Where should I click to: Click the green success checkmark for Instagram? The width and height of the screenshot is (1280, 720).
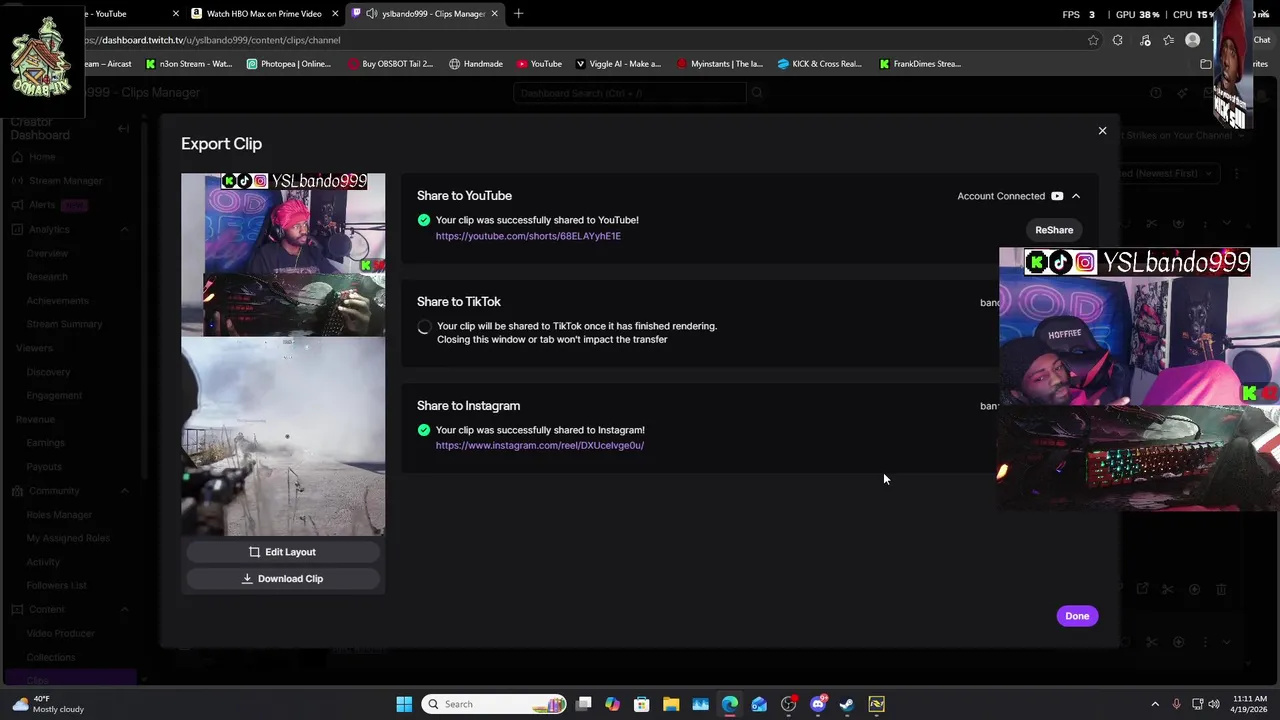424,430
